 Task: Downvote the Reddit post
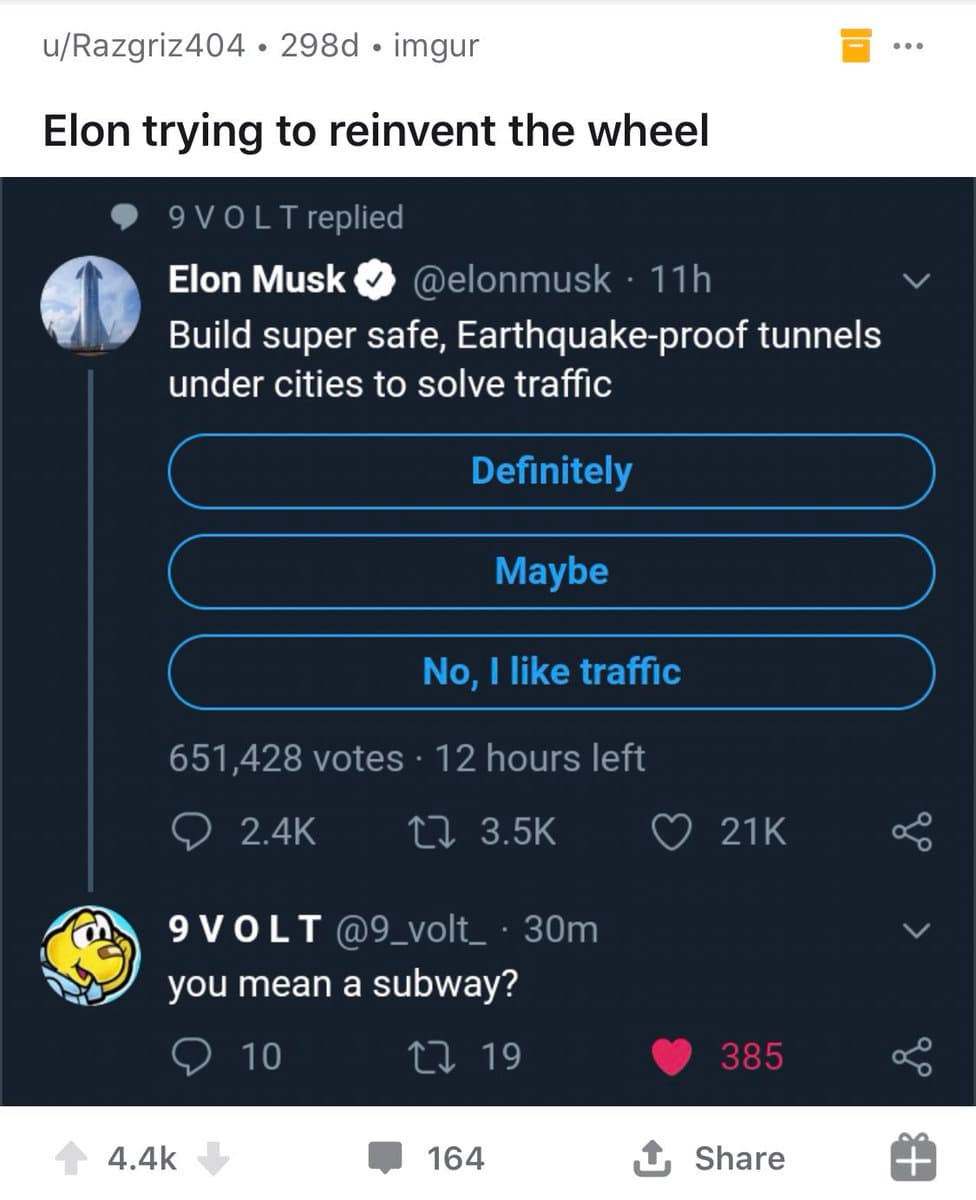(212, 1158)
